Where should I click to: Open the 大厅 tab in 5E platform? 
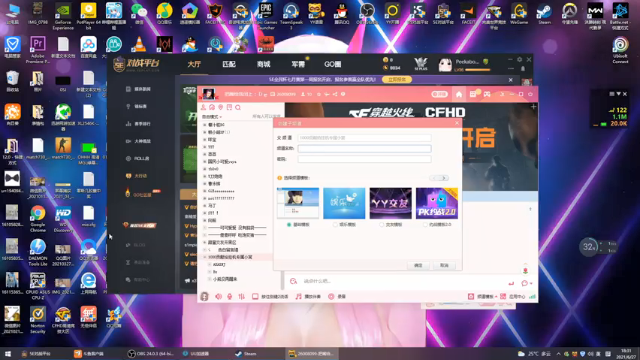coord(194,64)
